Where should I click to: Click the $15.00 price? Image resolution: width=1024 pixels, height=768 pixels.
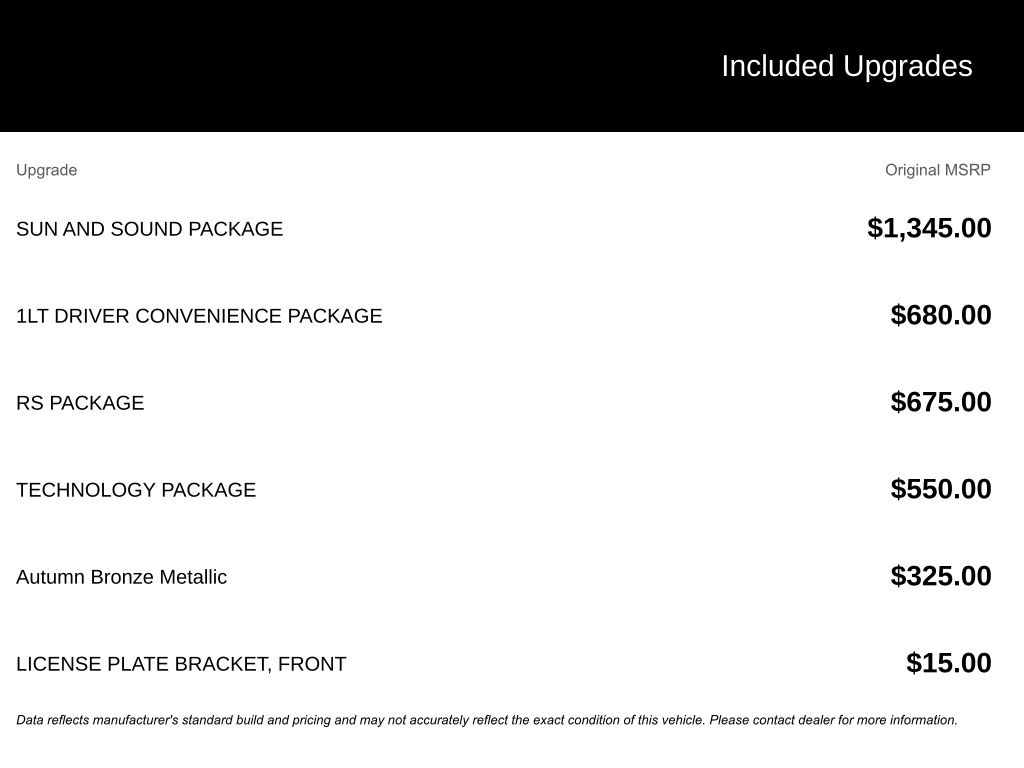click(948, 663)
